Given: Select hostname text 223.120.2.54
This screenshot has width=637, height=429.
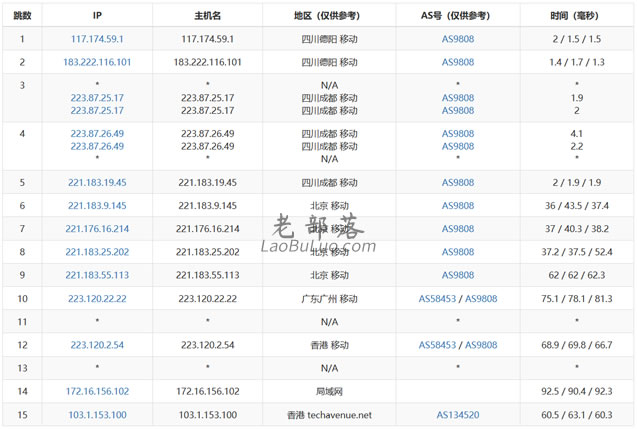Looking at the screenshot, I should (x=208, y=345).
